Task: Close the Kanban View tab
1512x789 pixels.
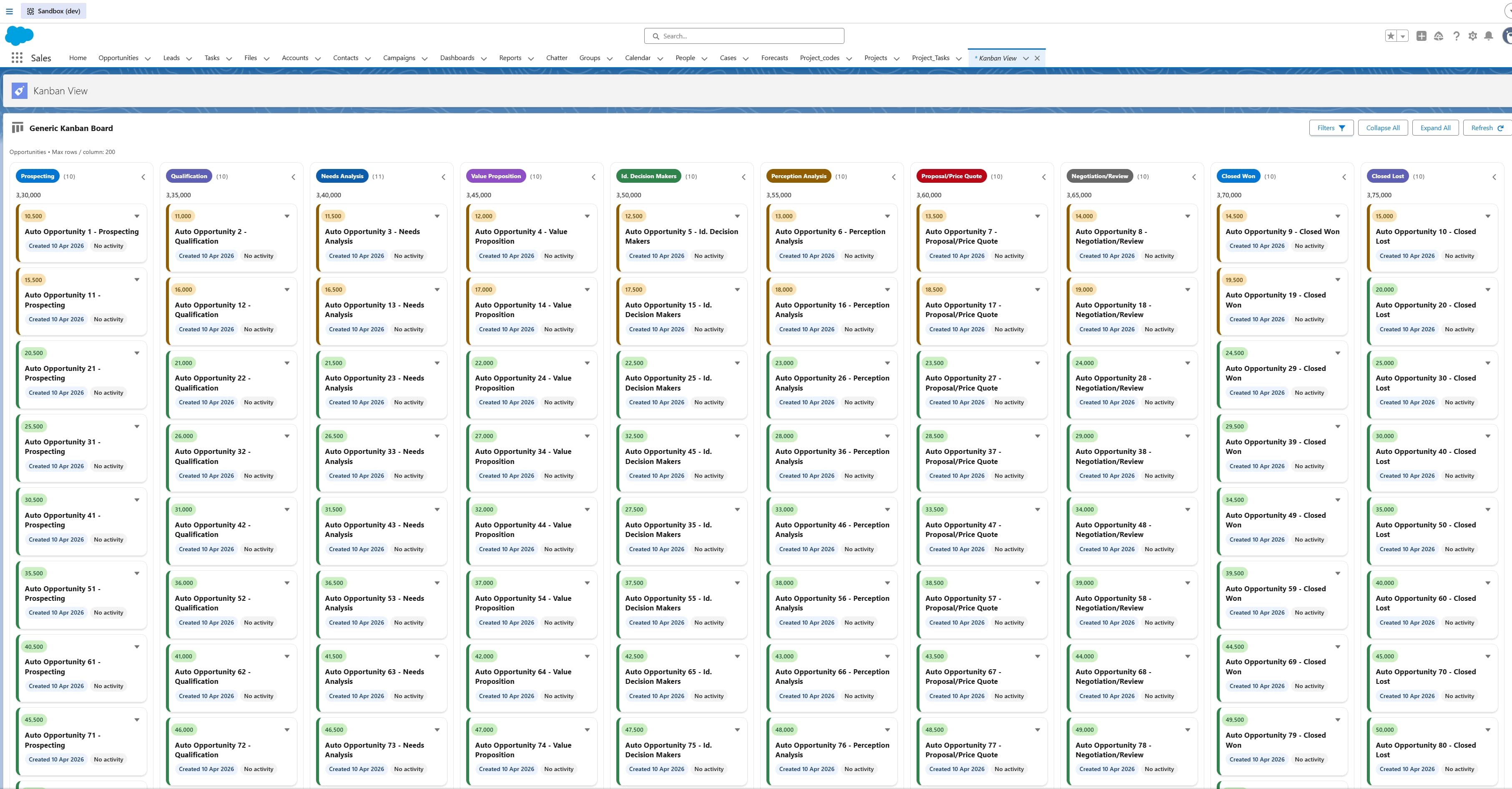Action: 1037,58
